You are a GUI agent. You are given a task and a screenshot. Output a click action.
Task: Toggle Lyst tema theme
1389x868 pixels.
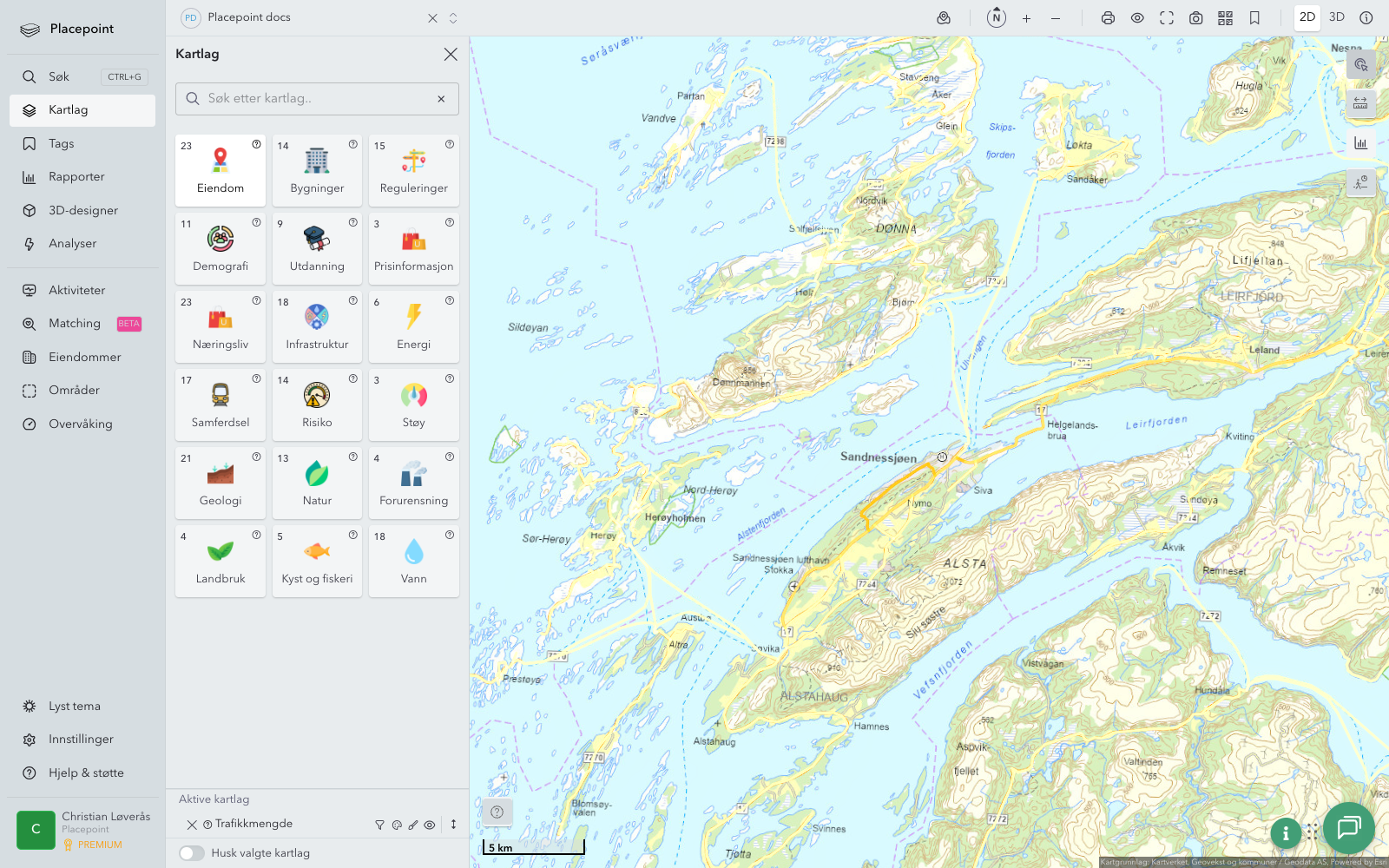pyautogui.click(x=82, y=706)
